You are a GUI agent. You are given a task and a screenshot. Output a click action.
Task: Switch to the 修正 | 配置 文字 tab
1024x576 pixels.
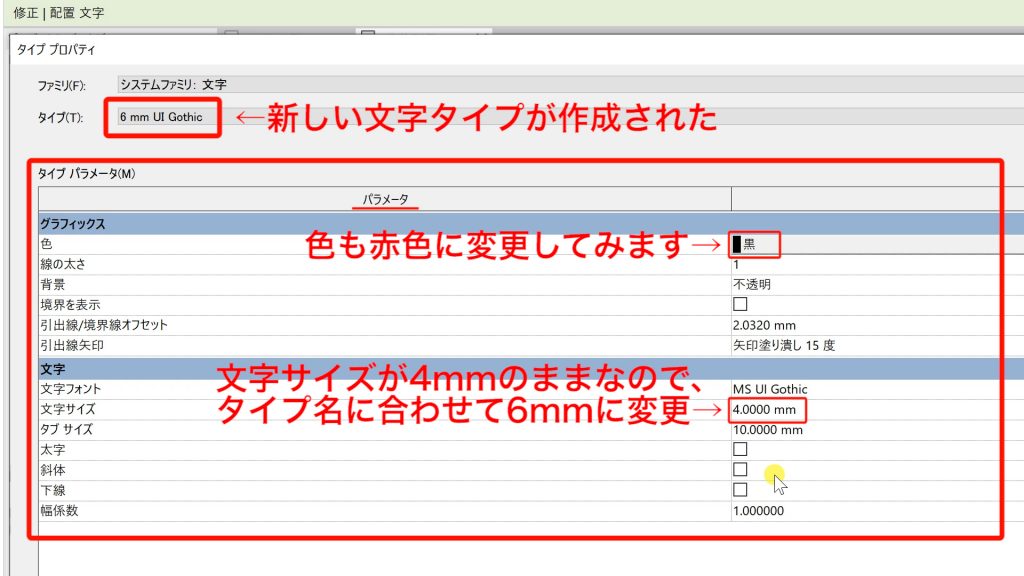tap(60, 13)
